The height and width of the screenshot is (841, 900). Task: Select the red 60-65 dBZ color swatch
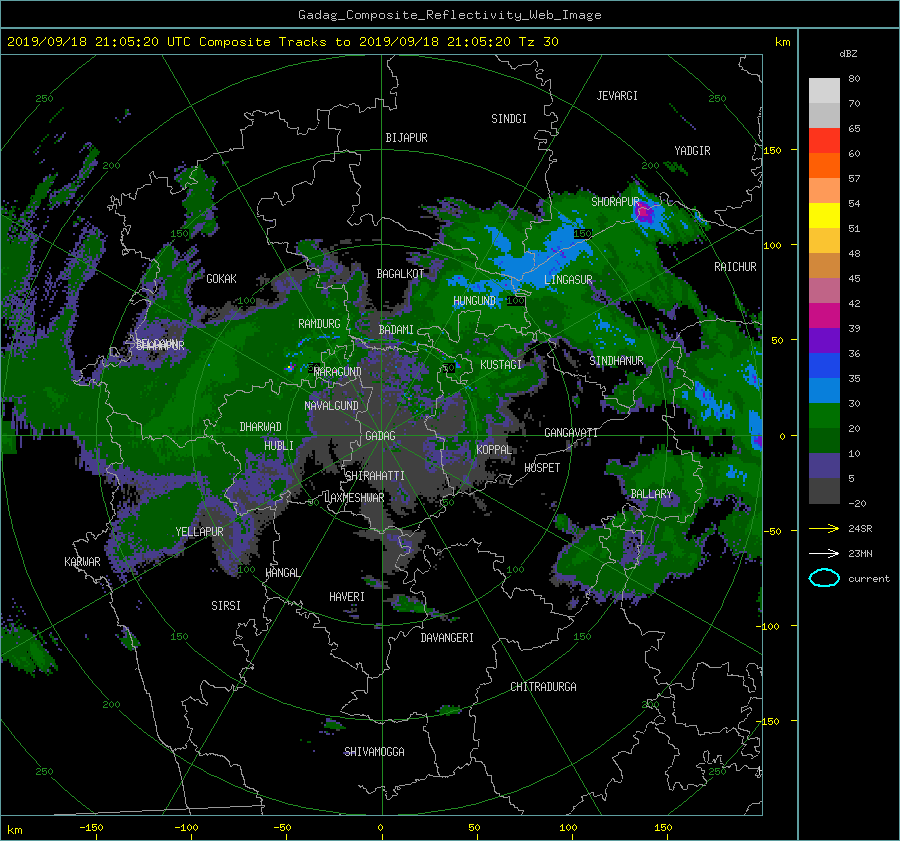(x=824, y=140)
